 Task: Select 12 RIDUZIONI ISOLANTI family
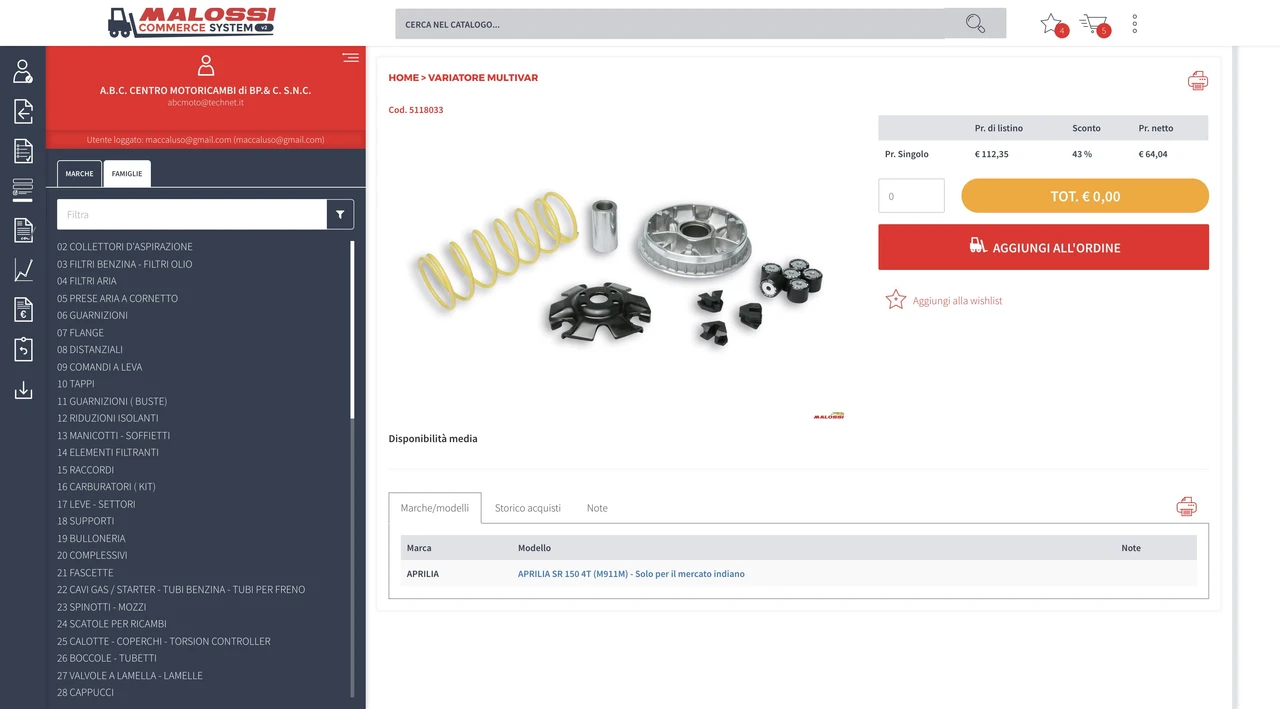click(x=108, y=418)
